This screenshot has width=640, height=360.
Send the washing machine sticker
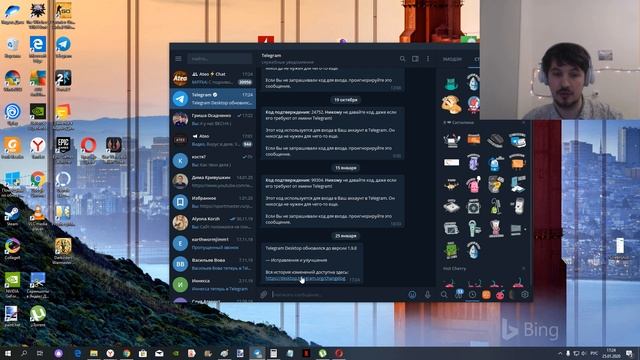tap(473, 207)
